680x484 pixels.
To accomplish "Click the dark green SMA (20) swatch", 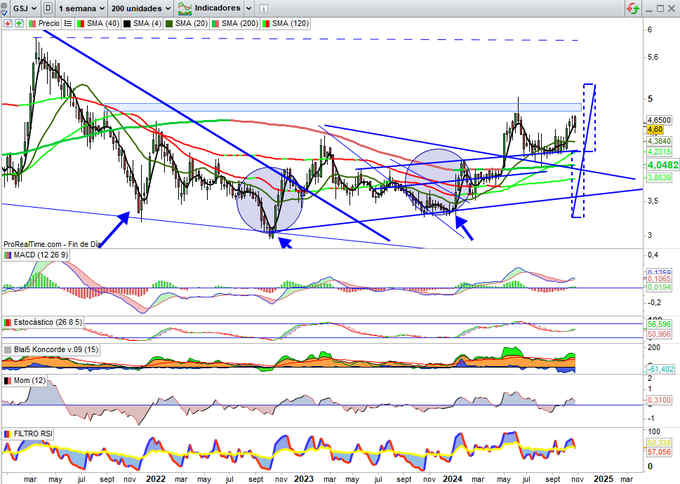I will click(x=169, y=23).
